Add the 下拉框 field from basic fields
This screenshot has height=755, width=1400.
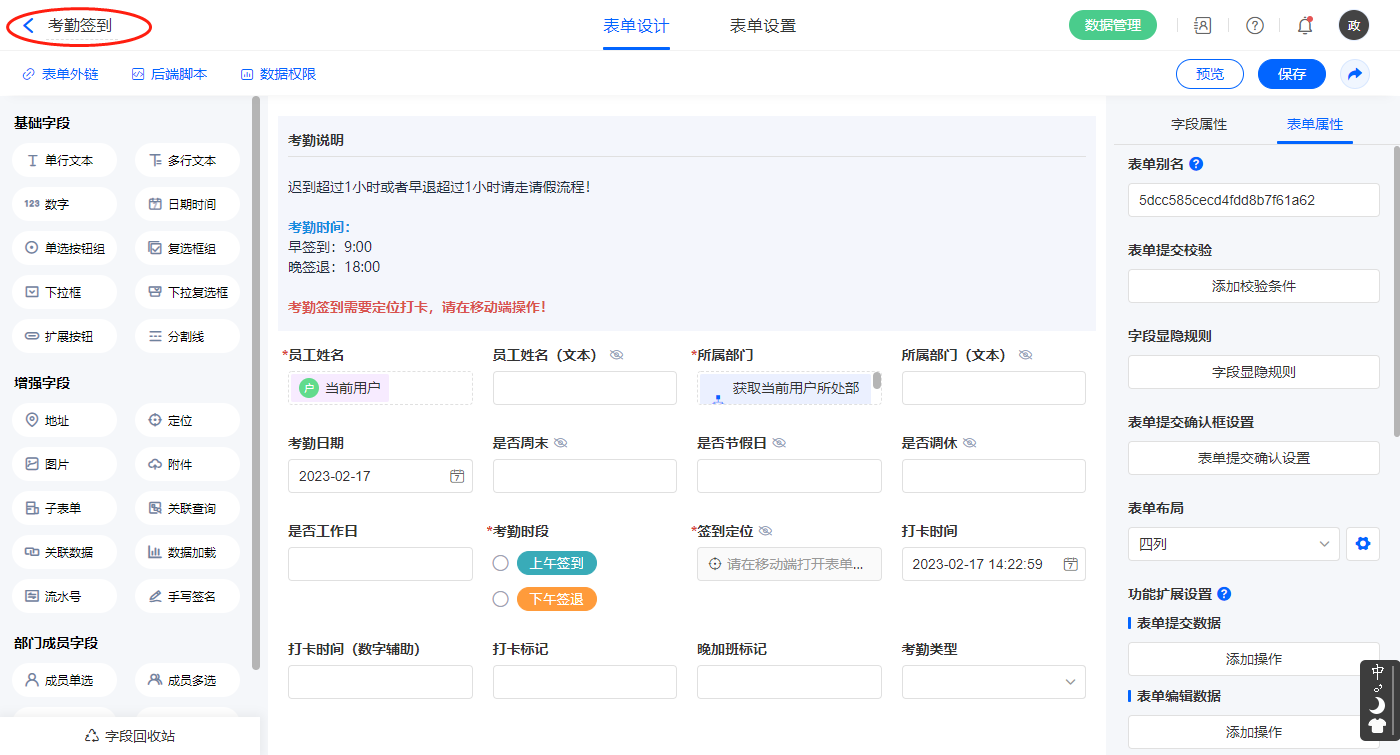pos(64,292)
